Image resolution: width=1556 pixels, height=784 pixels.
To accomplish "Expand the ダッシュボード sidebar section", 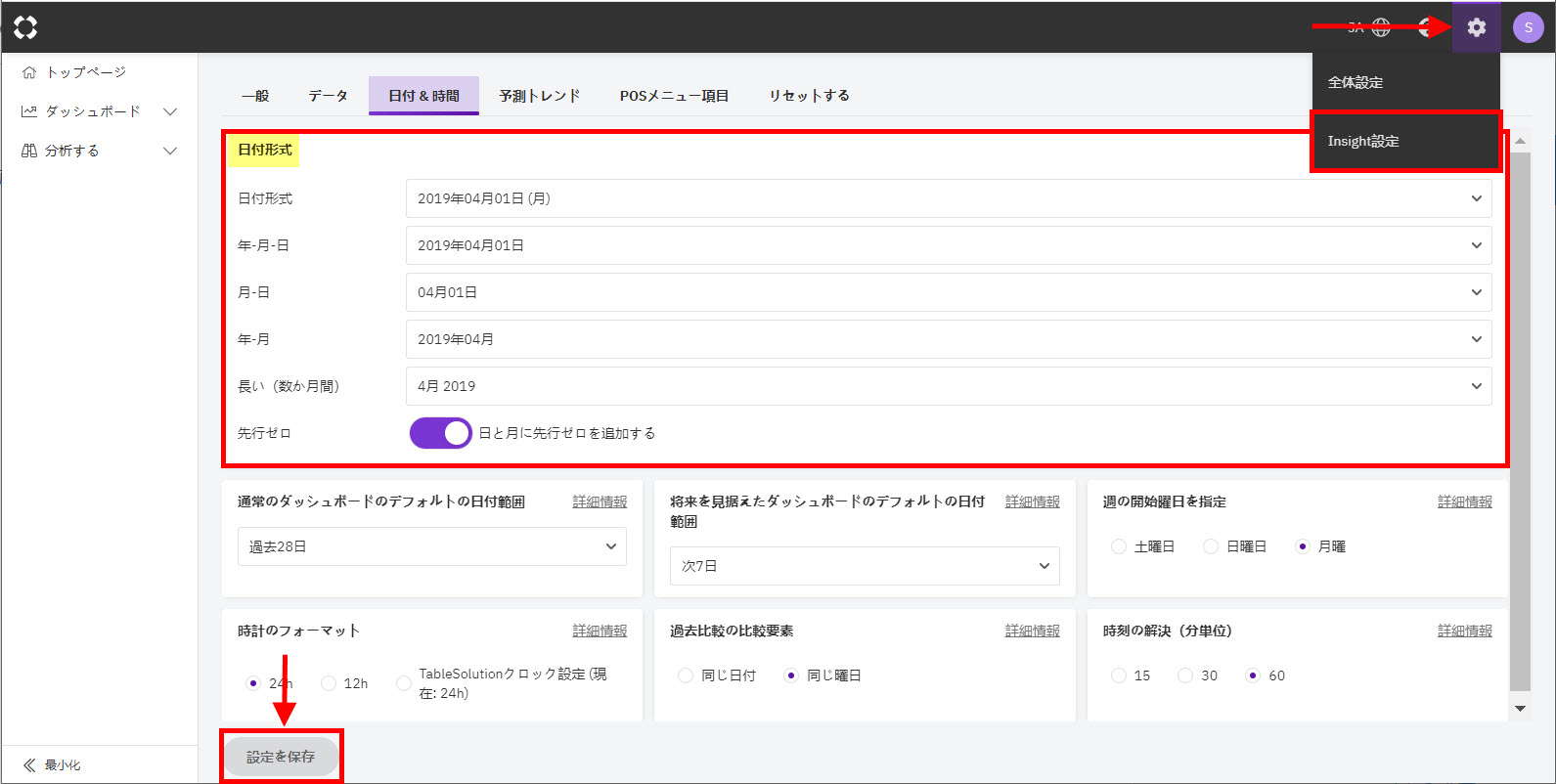I will click(x=170, y=111).
